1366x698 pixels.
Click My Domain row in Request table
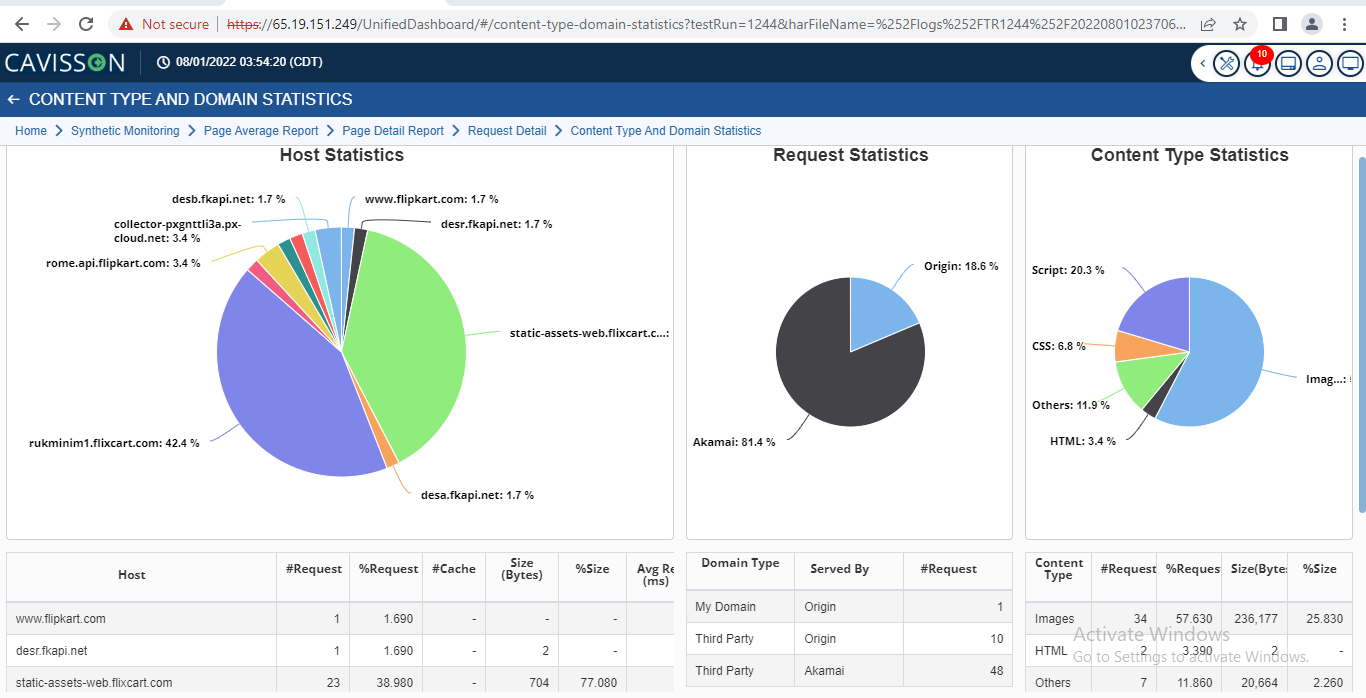click(x=849, y=607)
